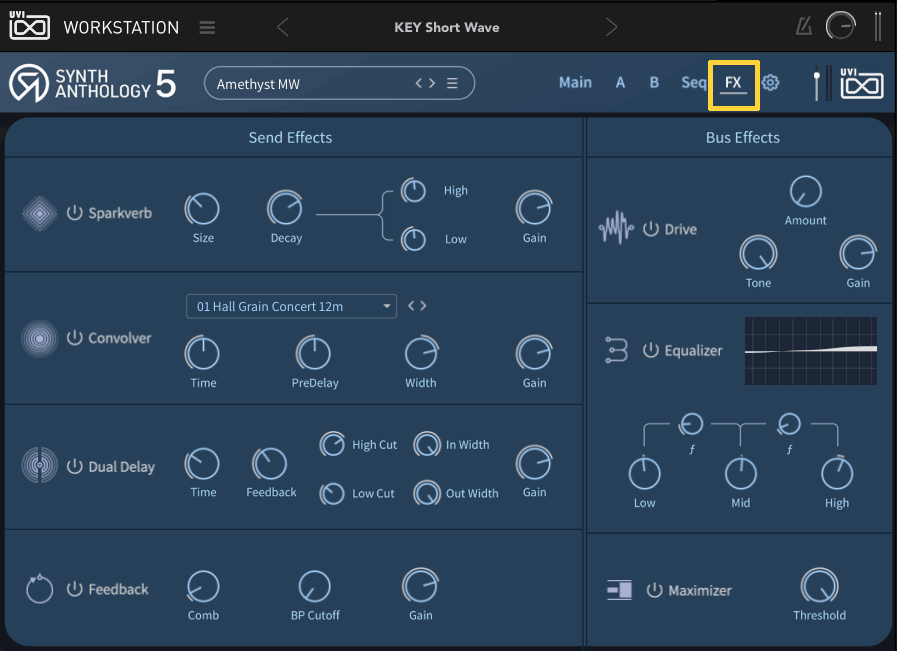The height and width of the screenshot is (651, 897).
Task: Click the Convolver impulse previous/next arrows
Action: (417, 306)
